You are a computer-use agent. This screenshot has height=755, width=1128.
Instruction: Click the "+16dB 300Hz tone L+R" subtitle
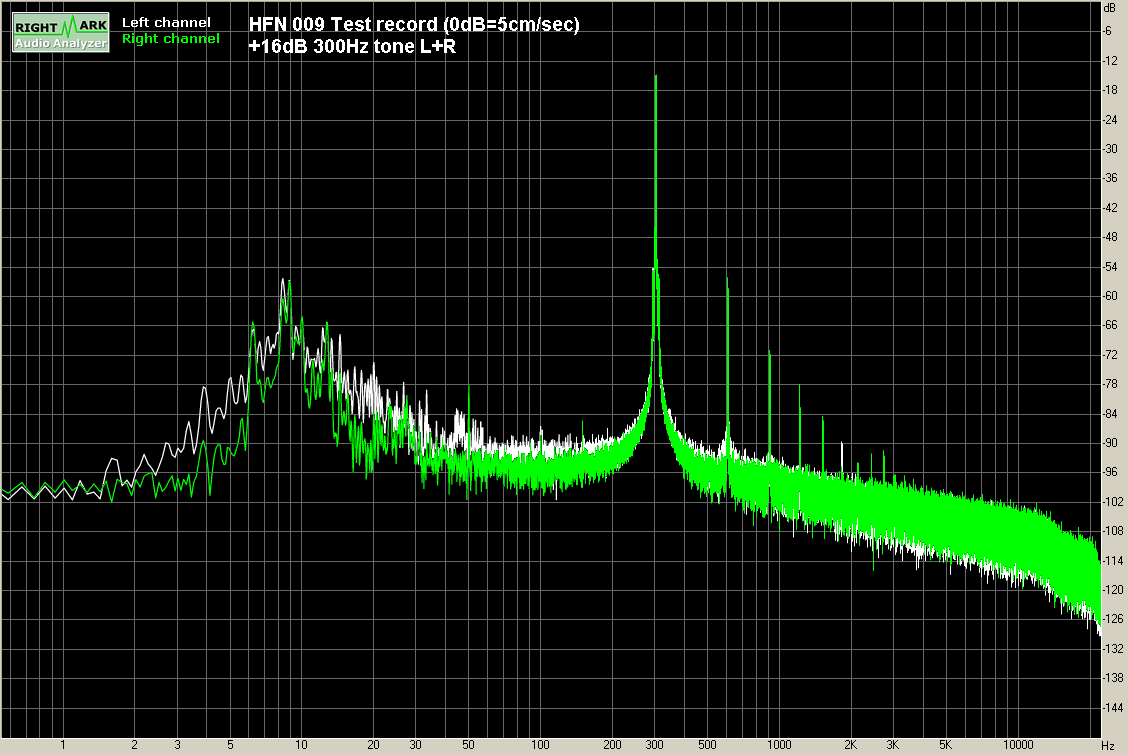click(x=352, y=47)
